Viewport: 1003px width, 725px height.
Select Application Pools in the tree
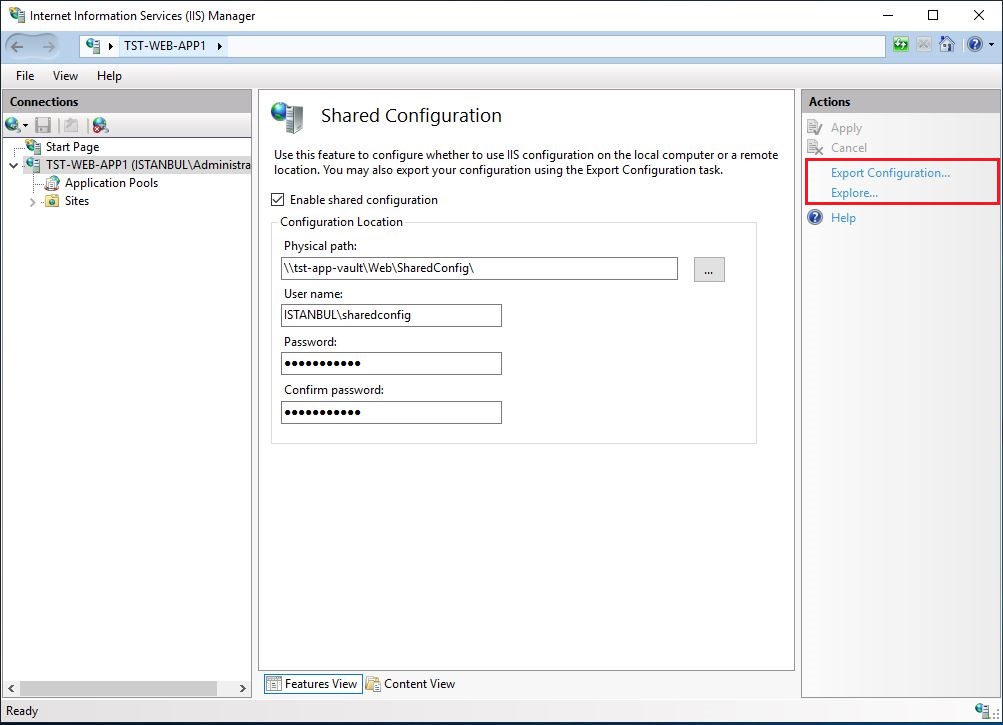111,182
